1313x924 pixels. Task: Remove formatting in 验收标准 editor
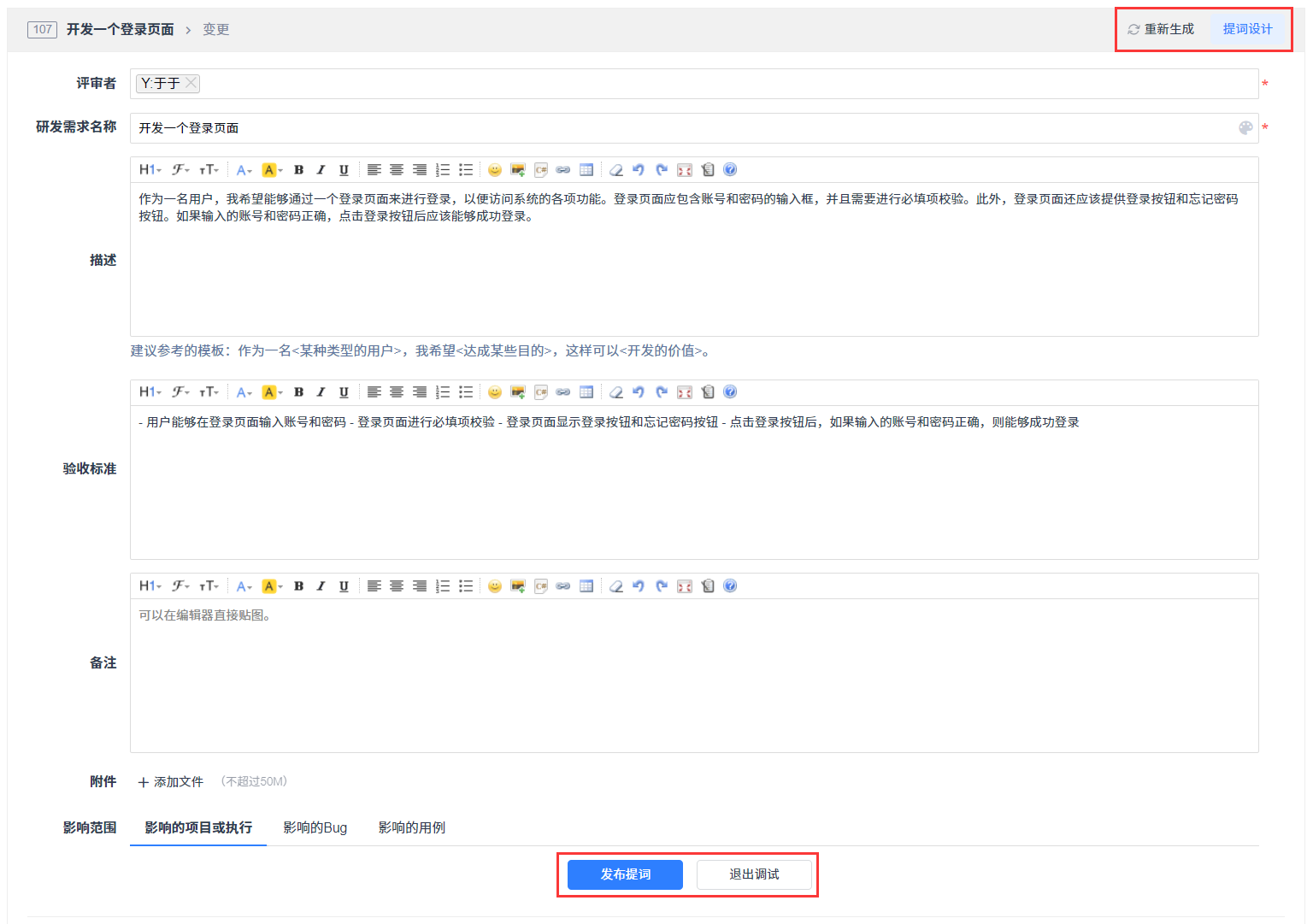615,392
